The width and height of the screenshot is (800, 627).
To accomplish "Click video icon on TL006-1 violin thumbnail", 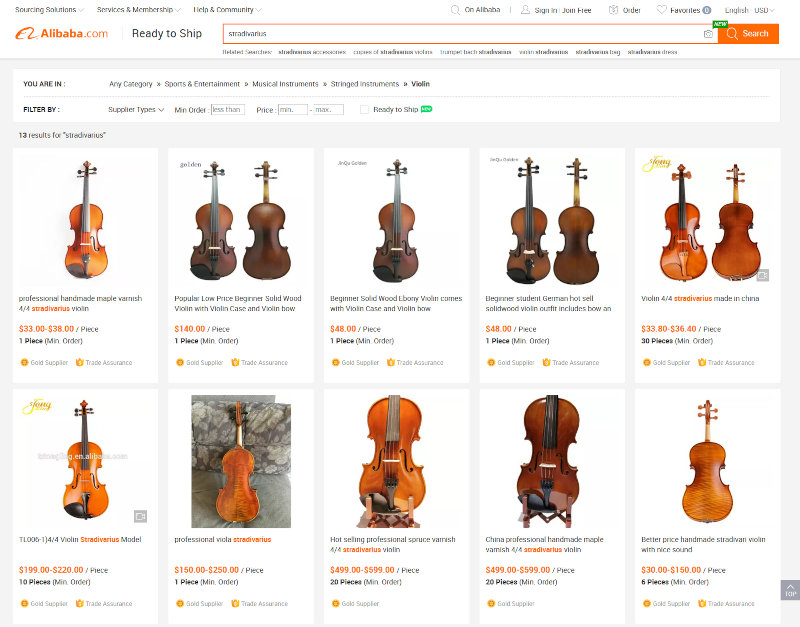I will click(x=140, y=516).
